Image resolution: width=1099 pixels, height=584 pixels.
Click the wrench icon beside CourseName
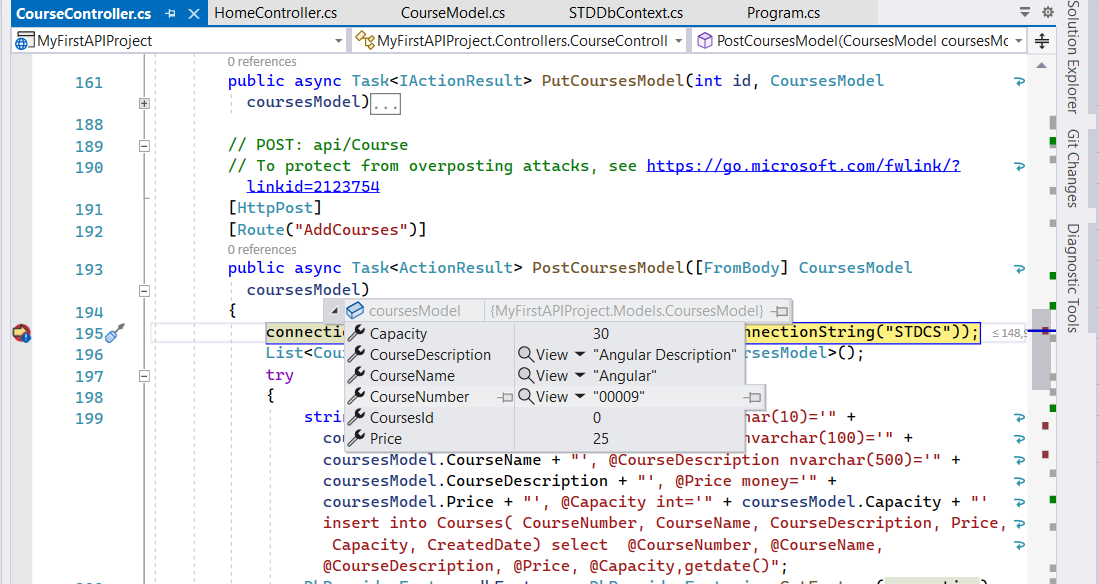[357, 375]
